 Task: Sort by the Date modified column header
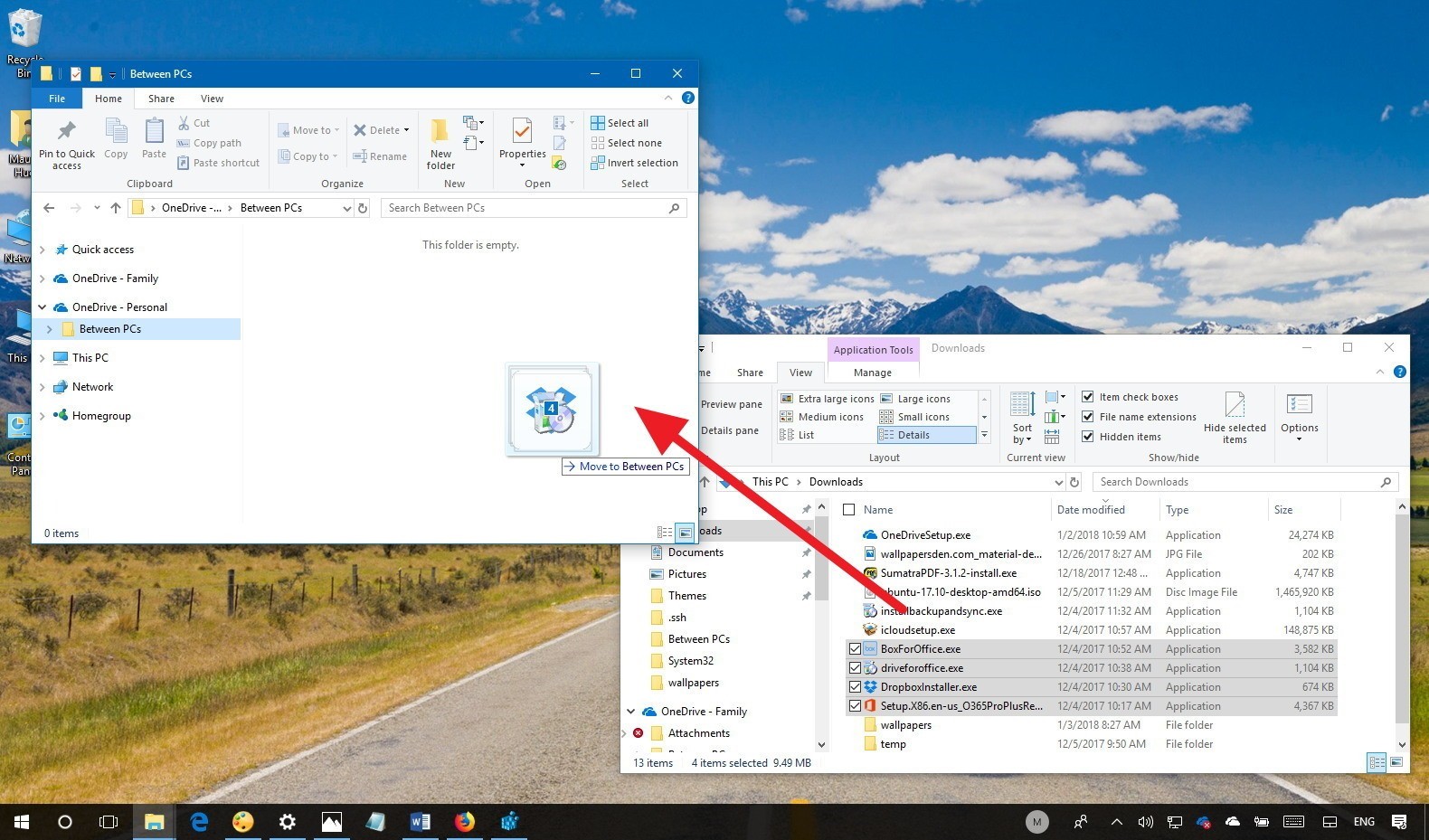pyautogui.click(x=1091, y=510)
